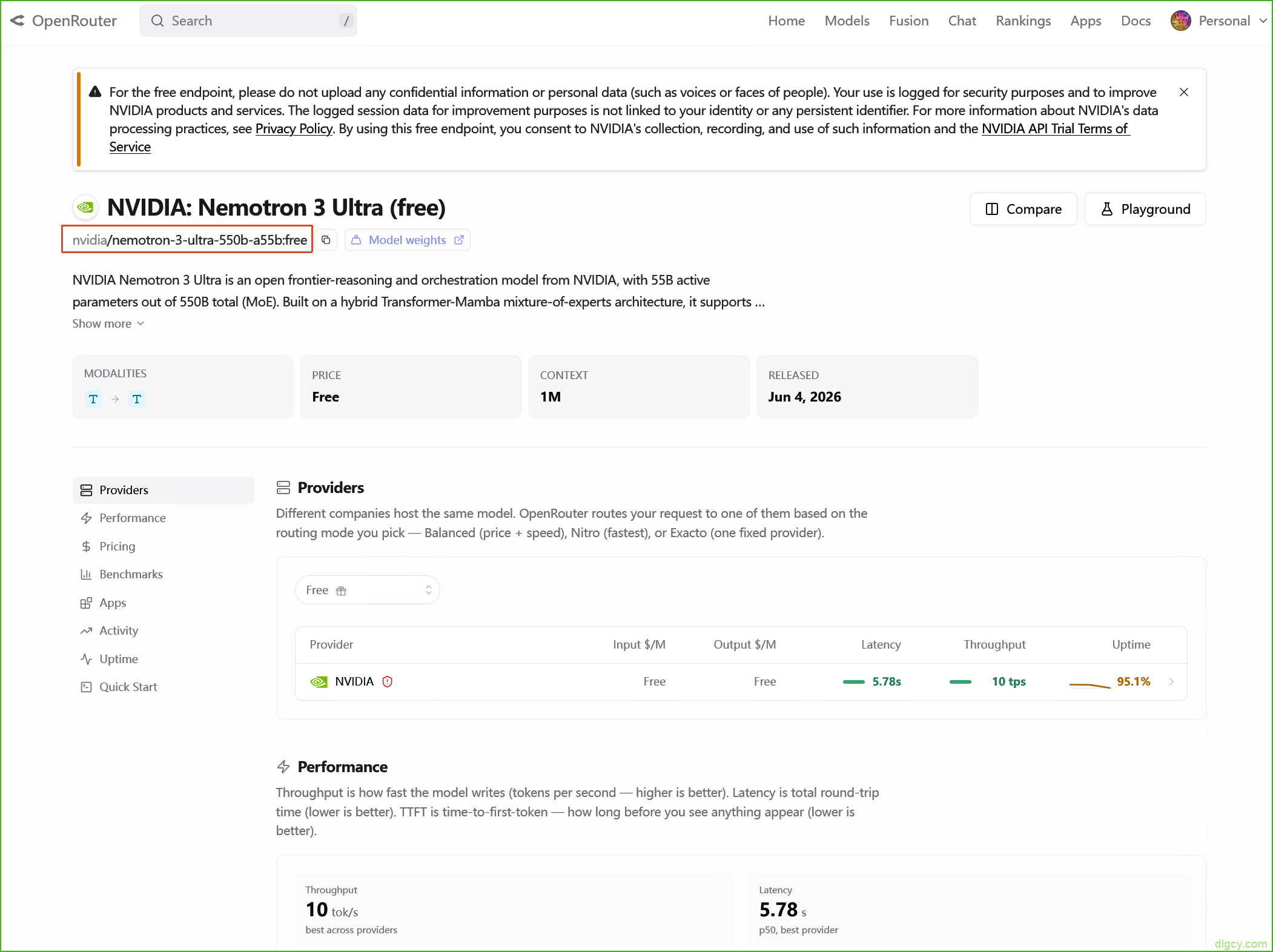This screenshot has height=952, width=1273.
Task: Dismiss the NVIDIA notice banner
Action: pos(1184,92)
